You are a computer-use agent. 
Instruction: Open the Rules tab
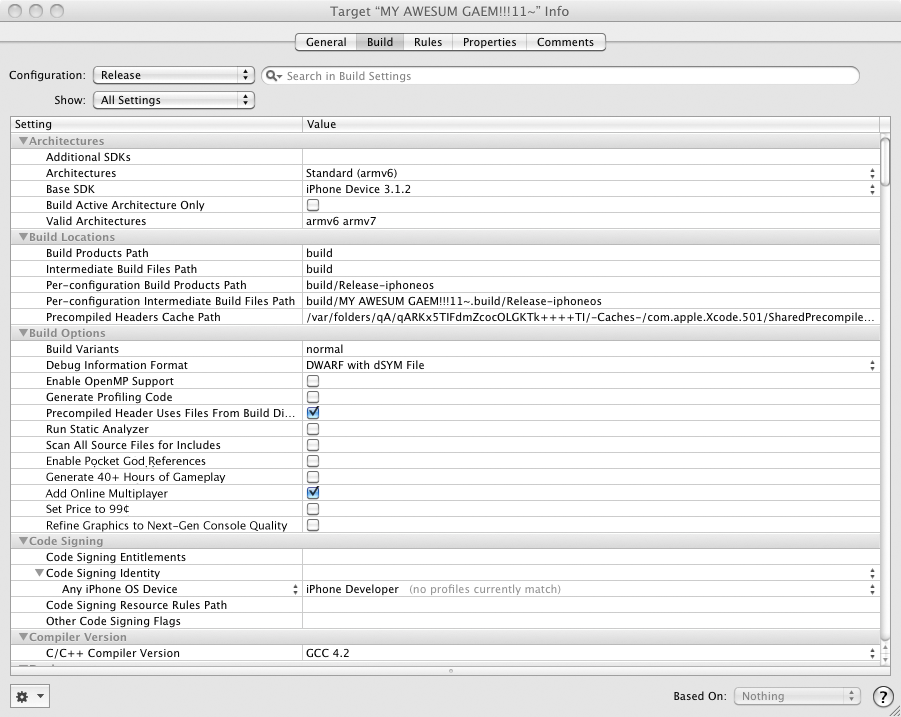428,42
